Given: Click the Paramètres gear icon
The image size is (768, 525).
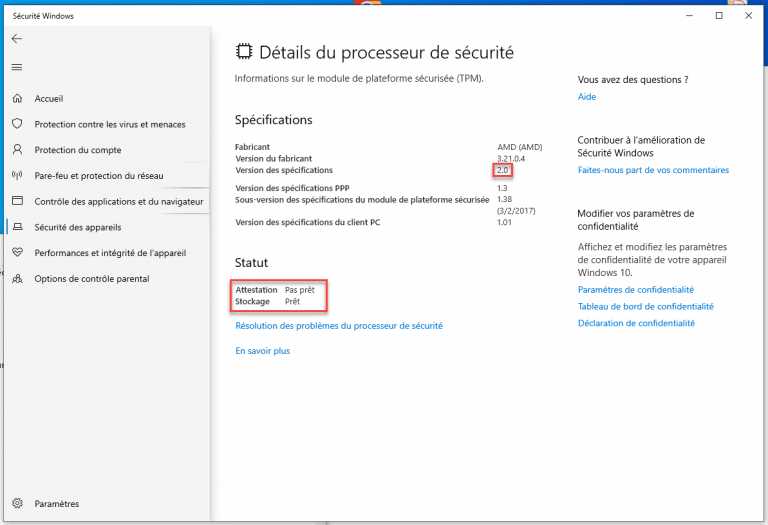Looking at the screenshot, I should 17,503.
